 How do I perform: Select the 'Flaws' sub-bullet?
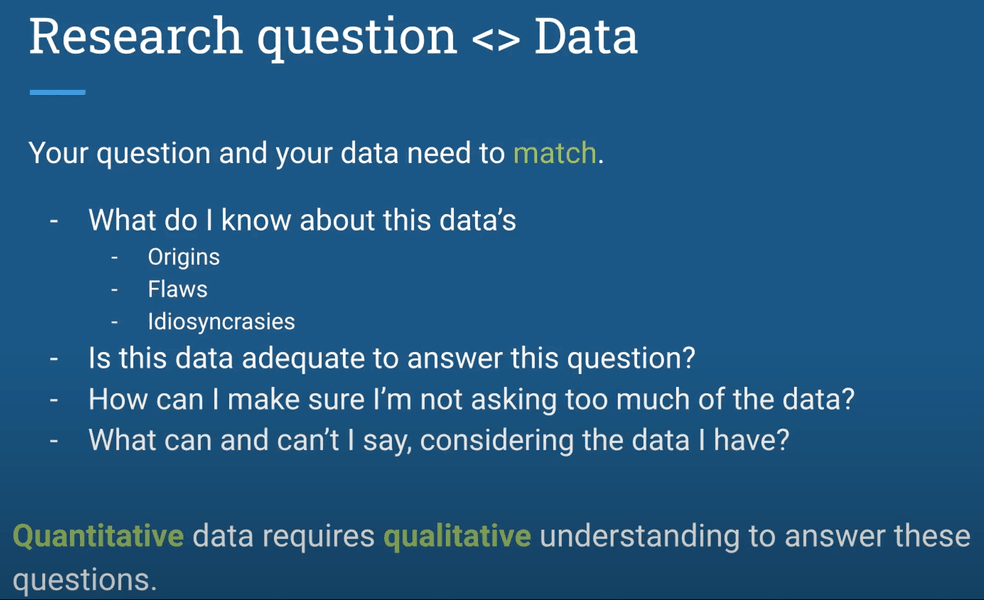click(x=178, y=289)
